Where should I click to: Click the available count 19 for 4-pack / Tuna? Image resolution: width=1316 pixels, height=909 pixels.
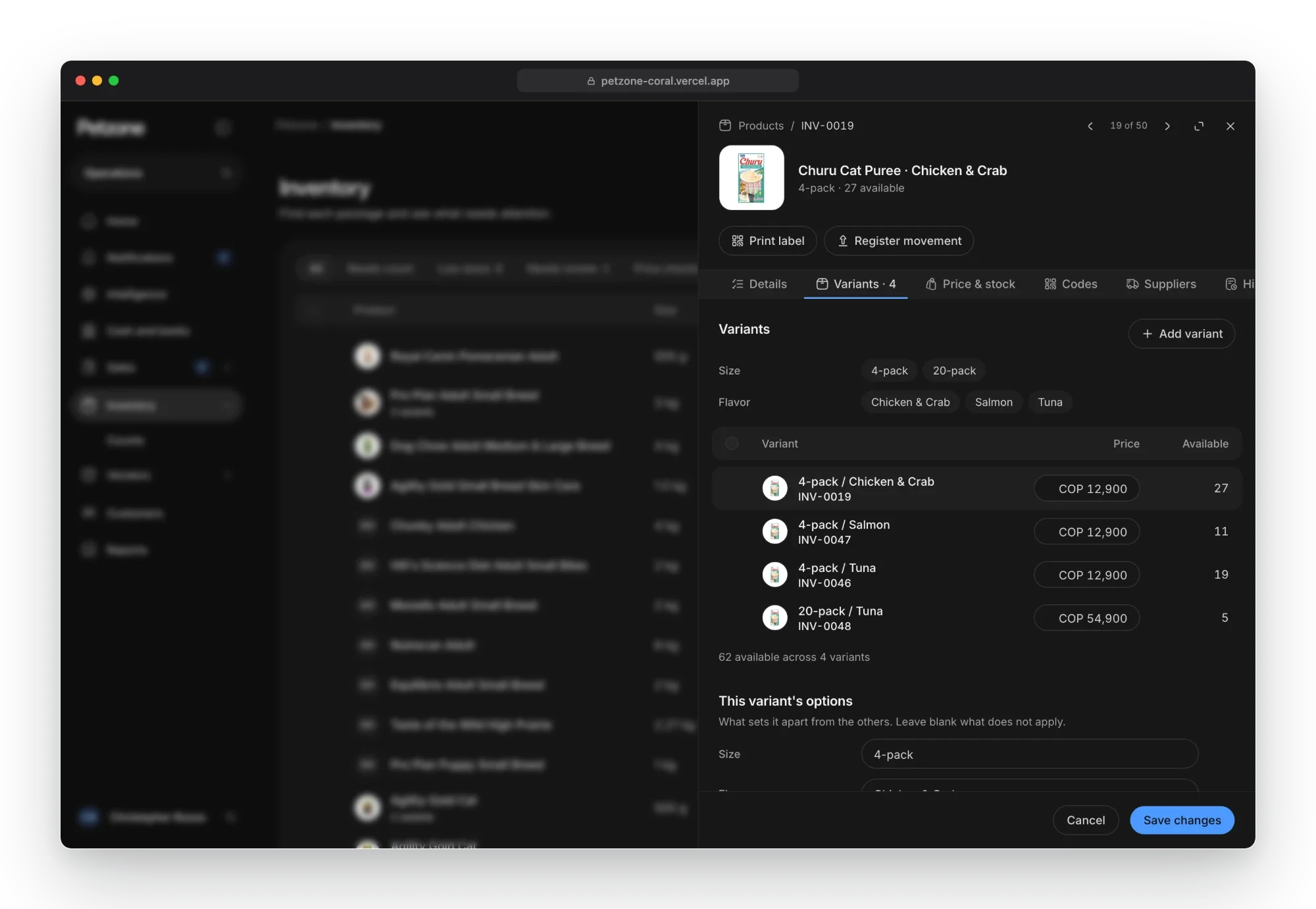1221,575
